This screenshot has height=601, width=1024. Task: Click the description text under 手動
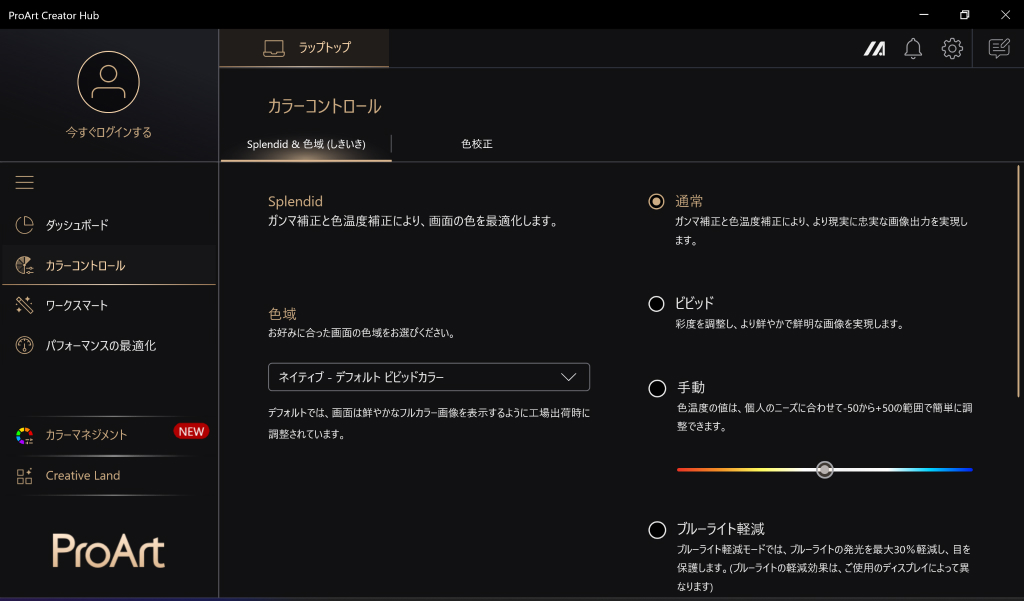(x=824, y=417)
